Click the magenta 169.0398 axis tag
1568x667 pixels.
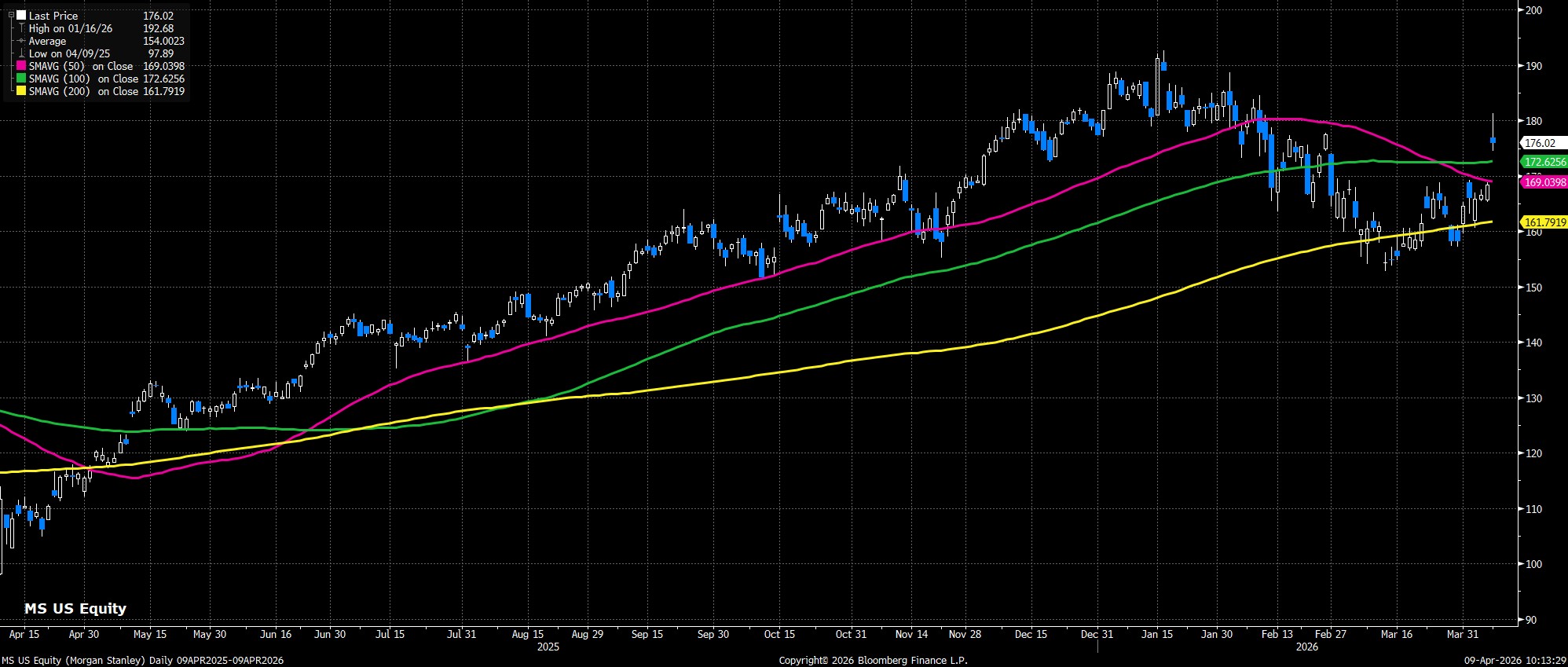tap(1544, 182)
